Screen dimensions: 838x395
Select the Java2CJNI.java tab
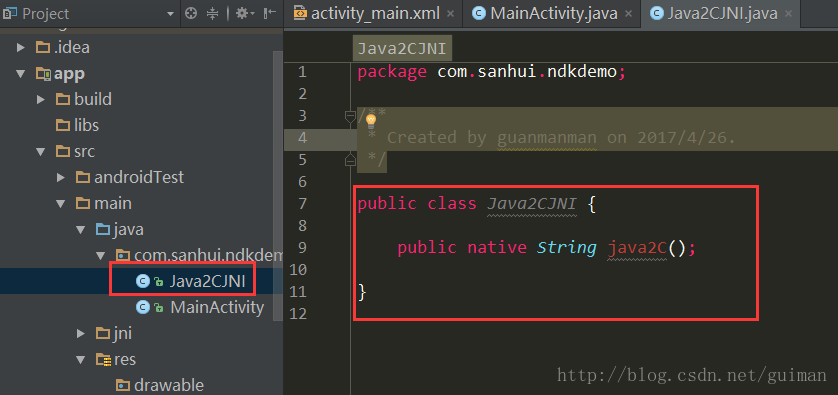tap(722, 13)
